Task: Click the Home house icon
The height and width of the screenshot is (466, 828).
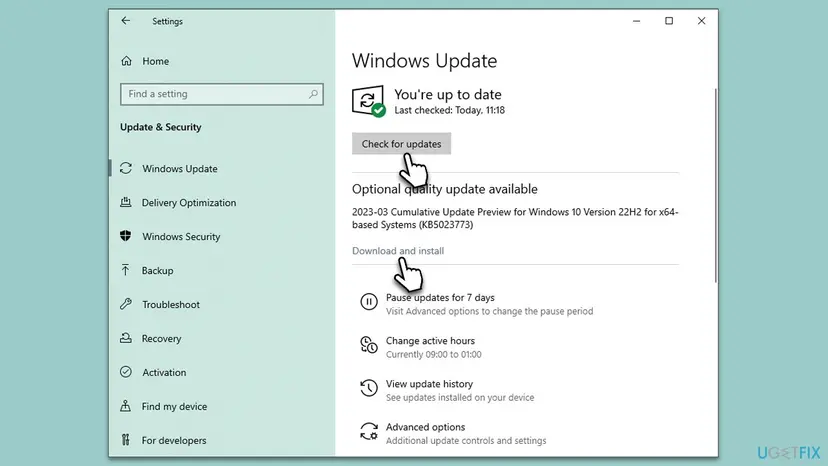Action: point(126,61)
